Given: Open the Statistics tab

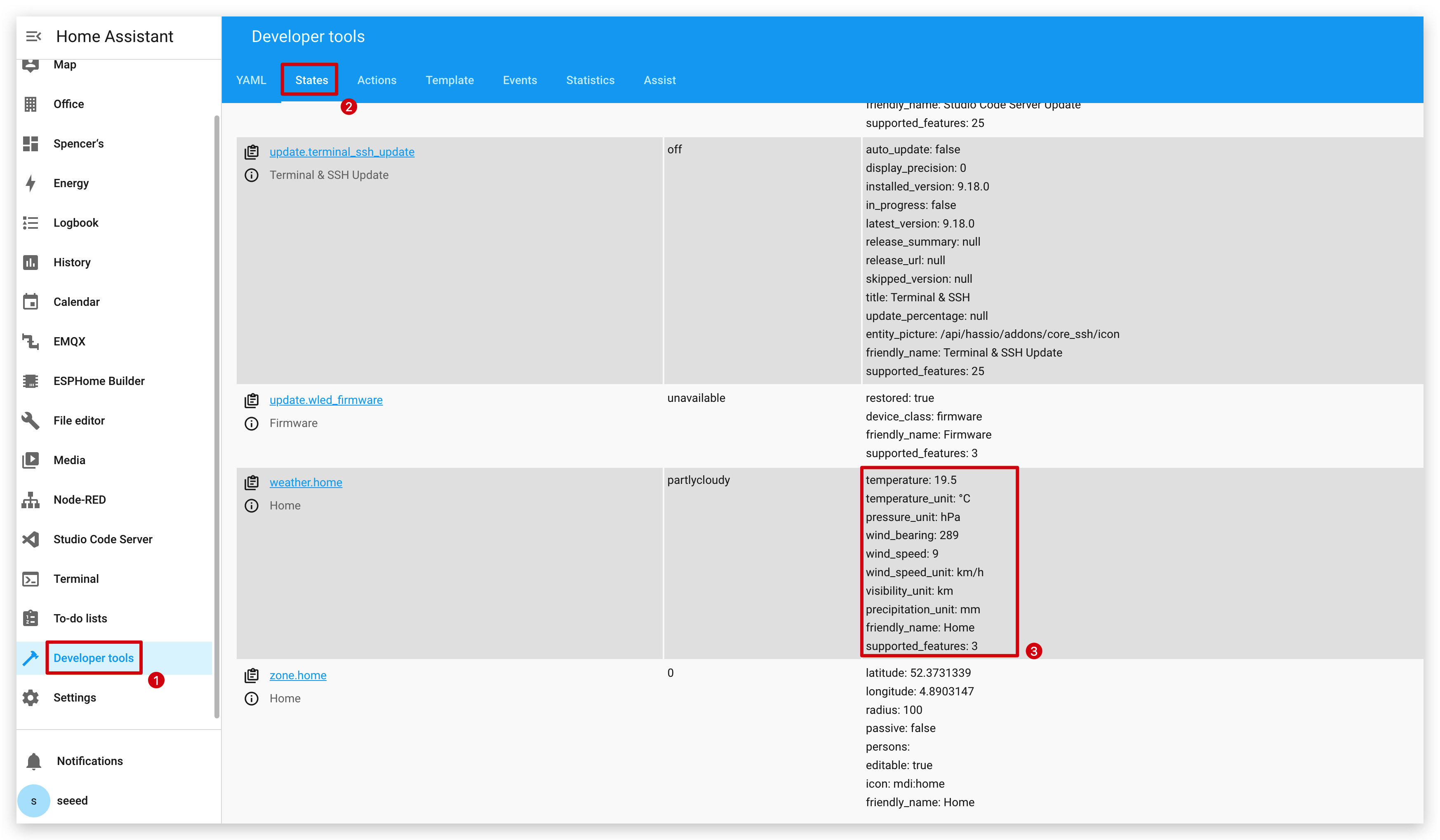Looking at the screenshot, I should (x=590, y=80).
